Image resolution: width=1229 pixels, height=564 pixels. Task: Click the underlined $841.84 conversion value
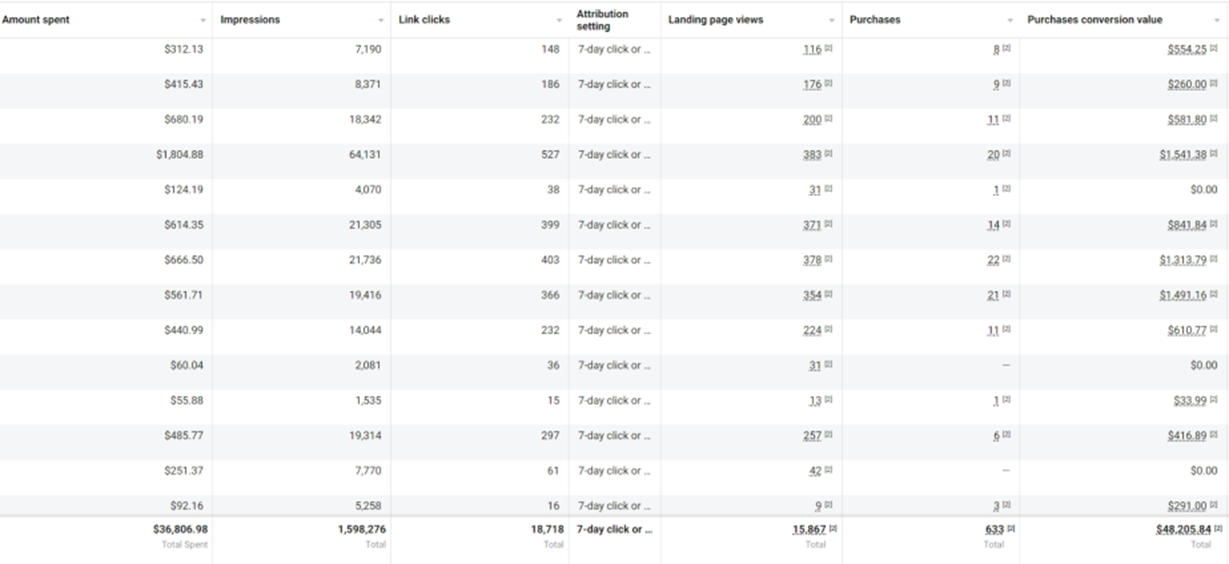(1187, 225)
